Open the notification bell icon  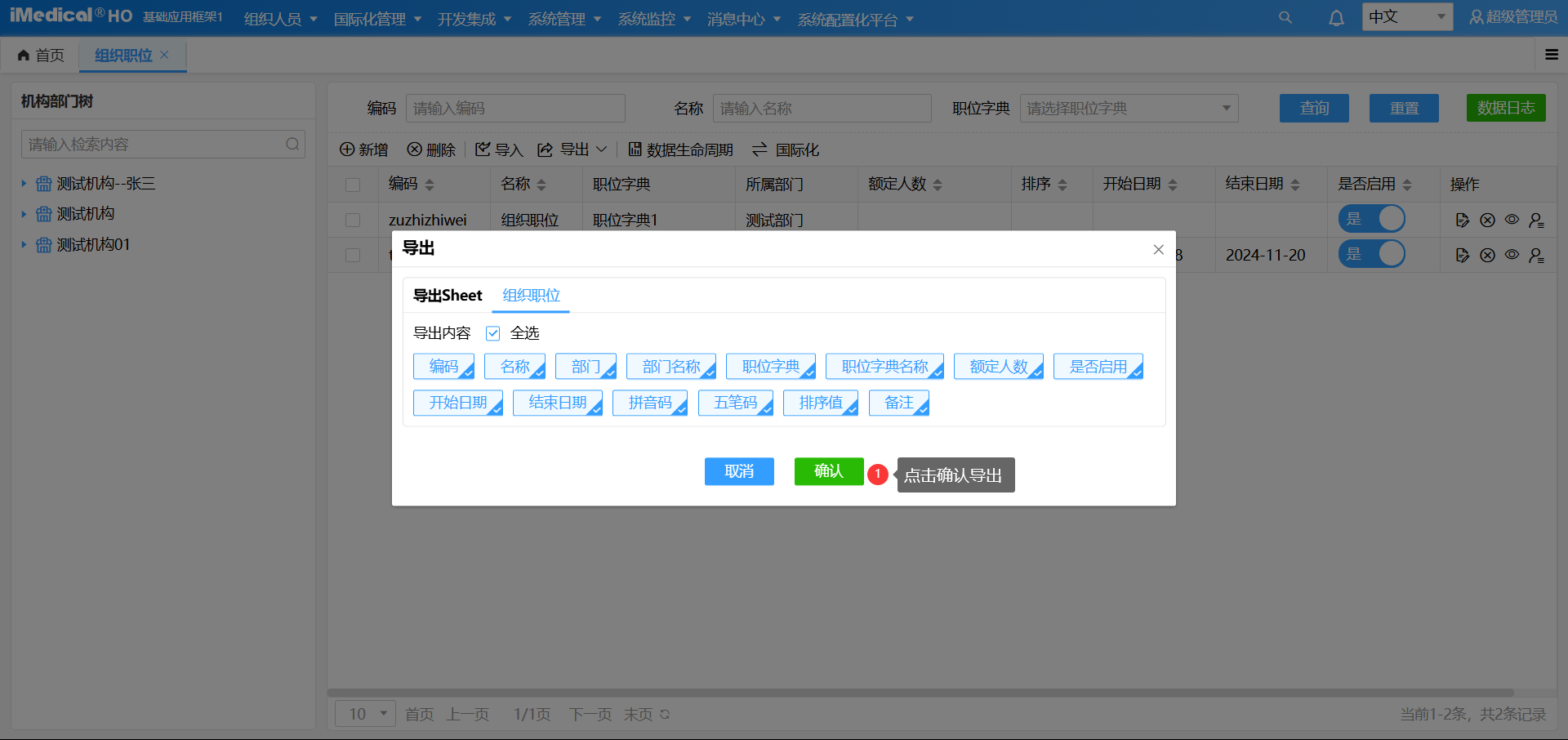pyautogui.click(x=1336, y=16)
